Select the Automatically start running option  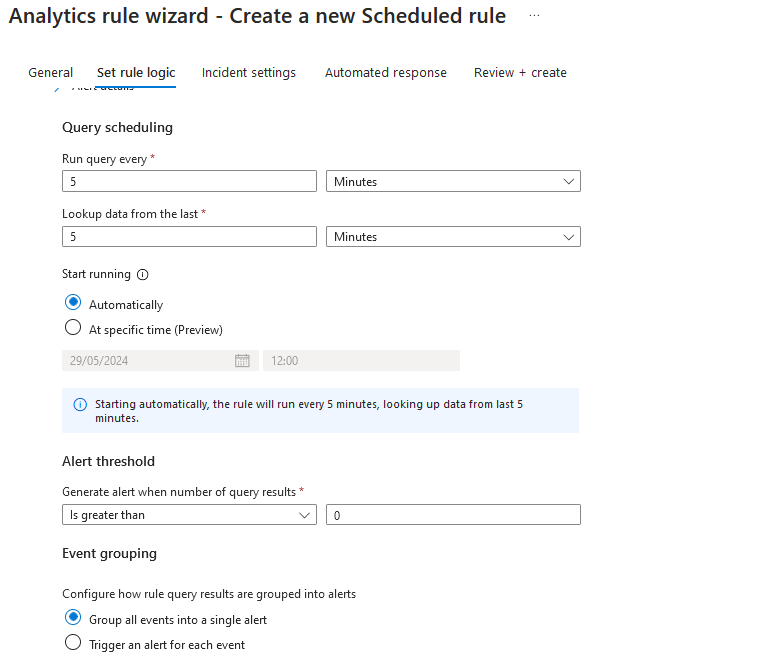(73, 304)
